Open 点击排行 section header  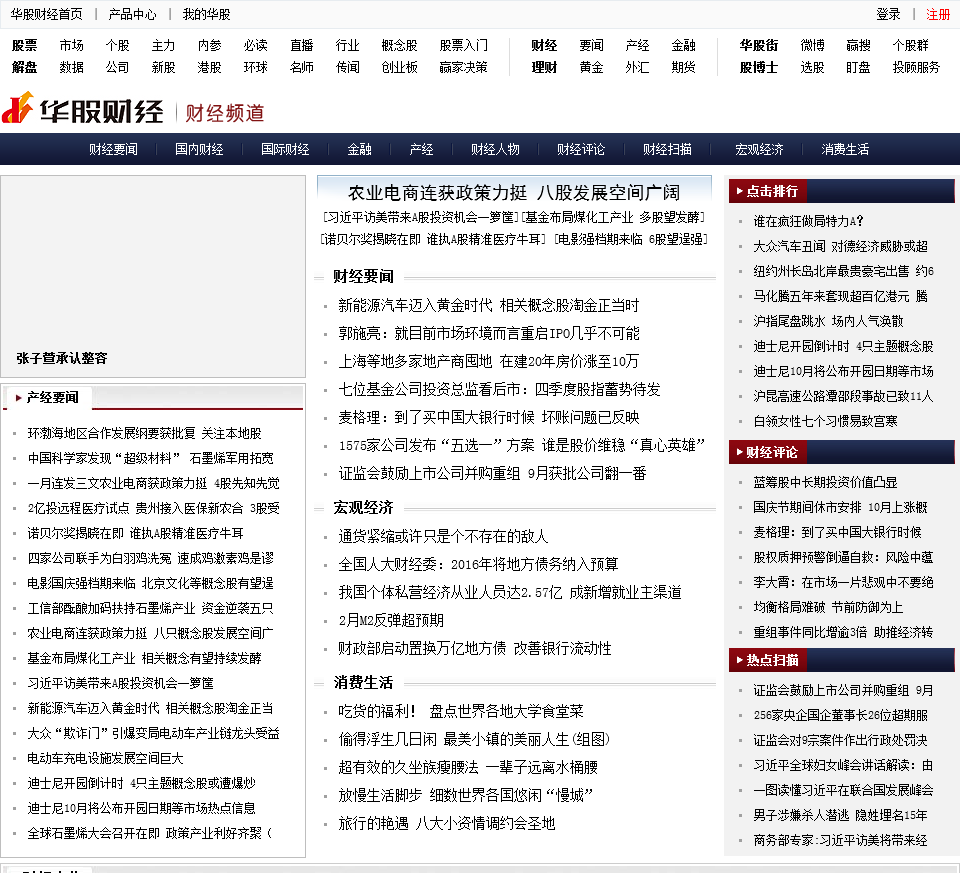tap(772, 191)
